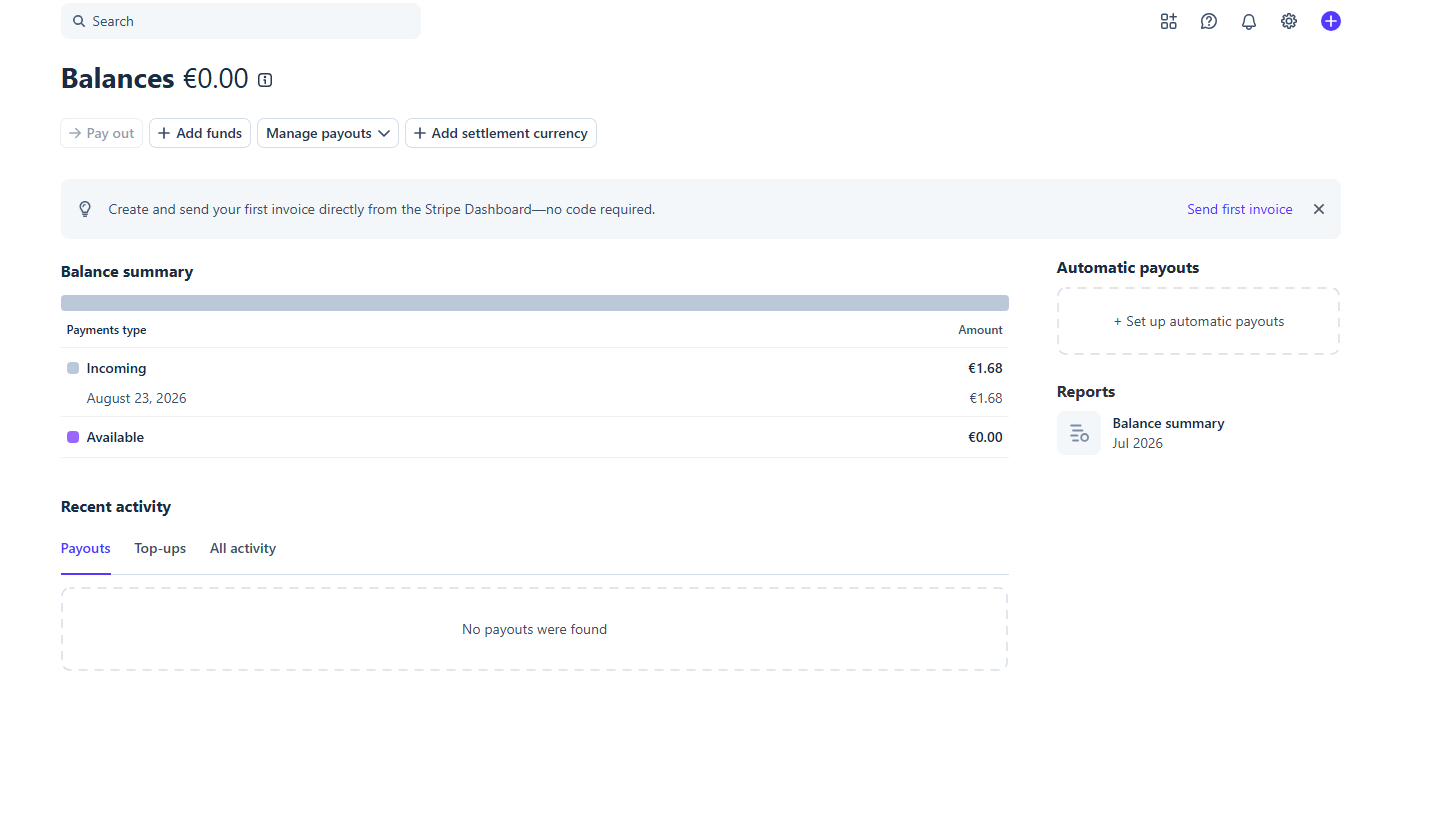
Task: Click the No payouts were found message
Action: 534,629
